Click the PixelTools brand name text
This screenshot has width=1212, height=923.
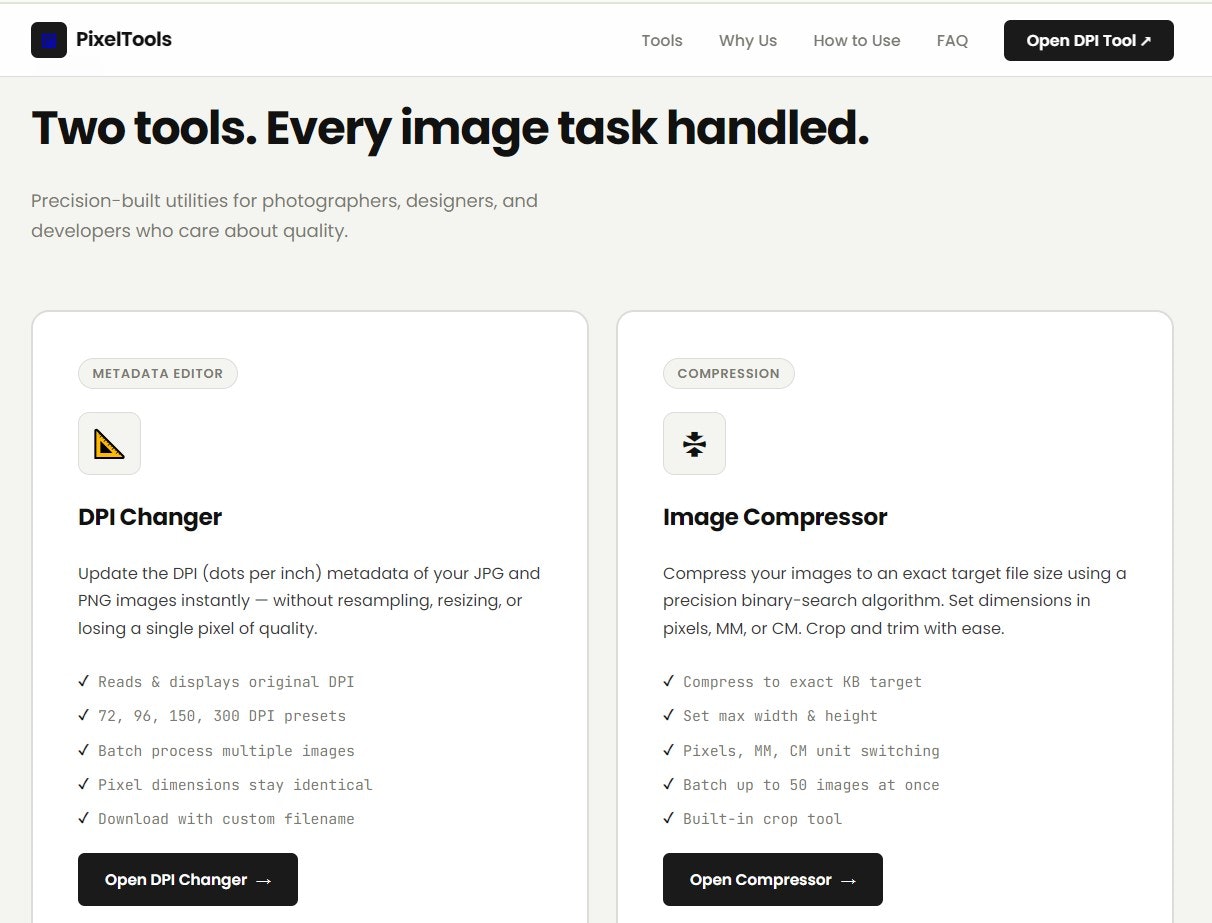[x=123, y=39]
